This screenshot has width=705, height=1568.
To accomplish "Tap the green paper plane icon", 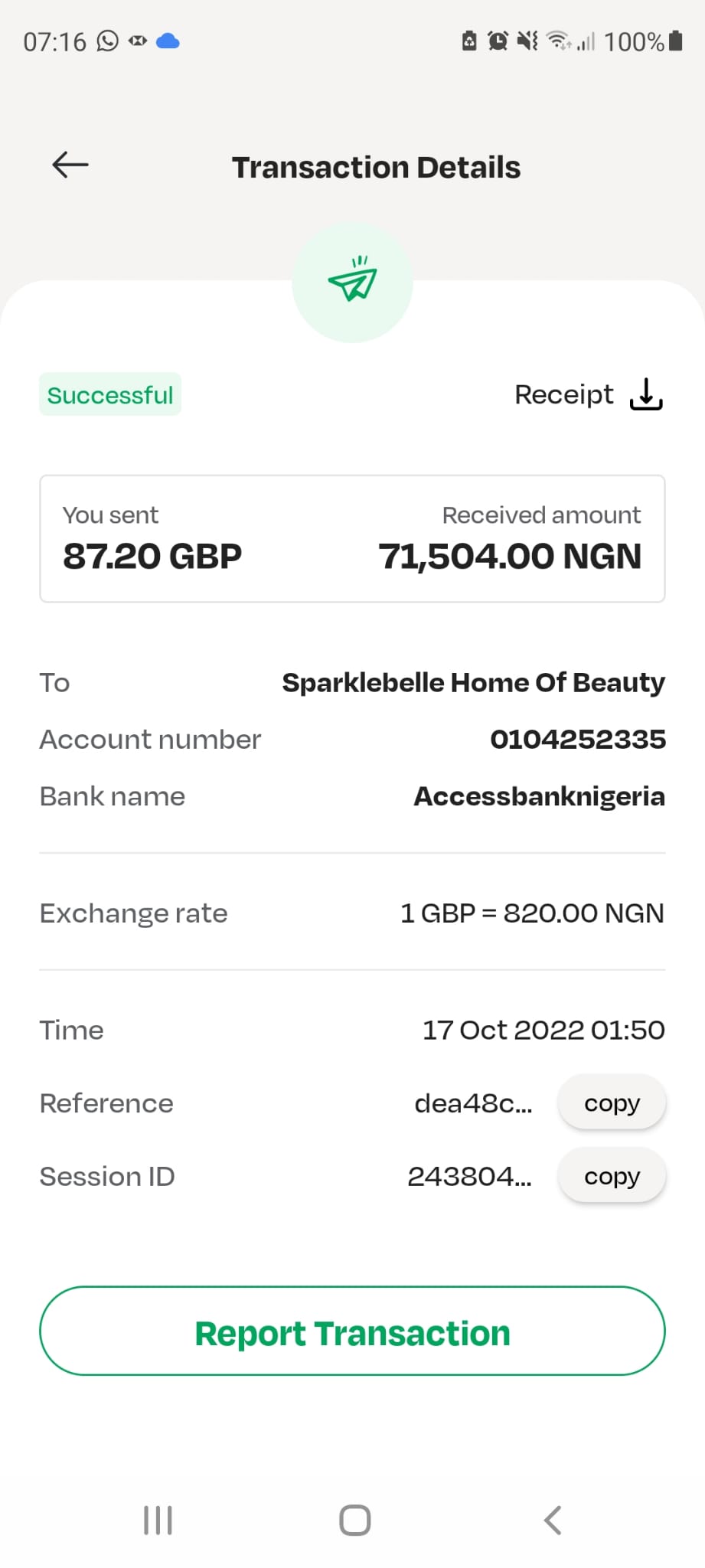I will coord(352,281).
